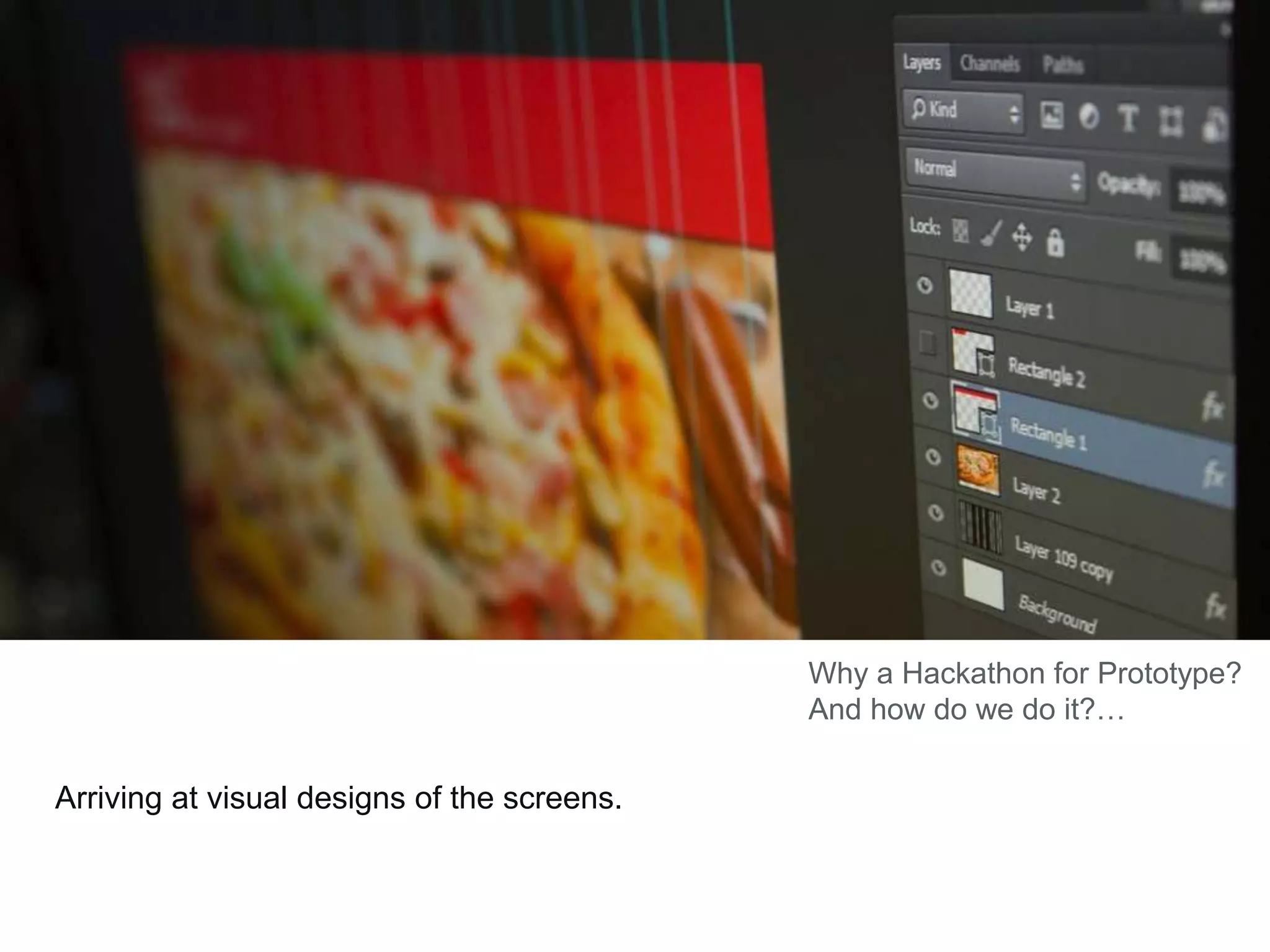Filter layers by adjustment layer icon
The width and height of the screenshot is (1270, 952).
tap(1089, 117)
